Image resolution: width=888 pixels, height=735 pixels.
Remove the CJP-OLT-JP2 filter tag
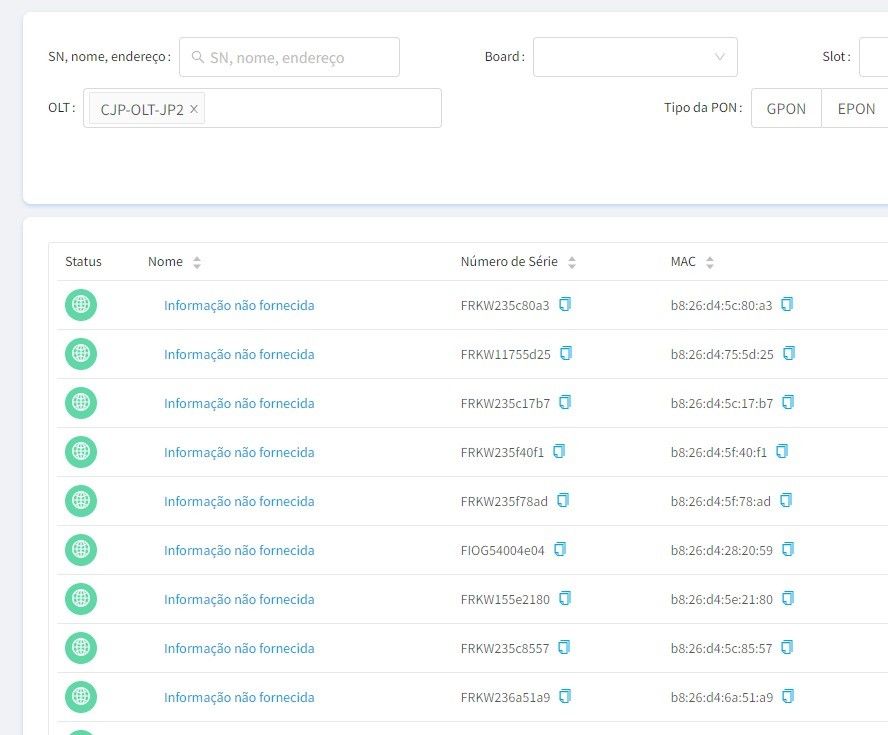coord(194,109)
